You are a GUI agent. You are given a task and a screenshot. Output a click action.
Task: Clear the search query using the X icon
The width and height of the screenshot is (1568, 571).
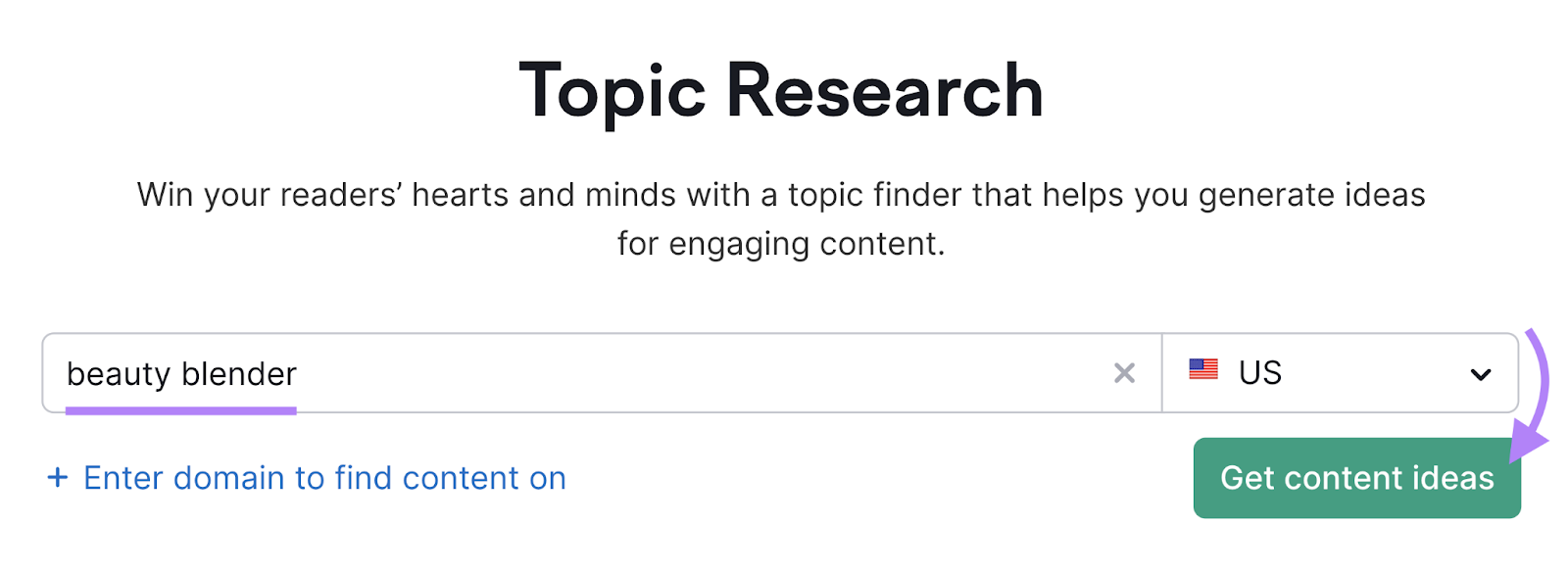coord(1124,372)
